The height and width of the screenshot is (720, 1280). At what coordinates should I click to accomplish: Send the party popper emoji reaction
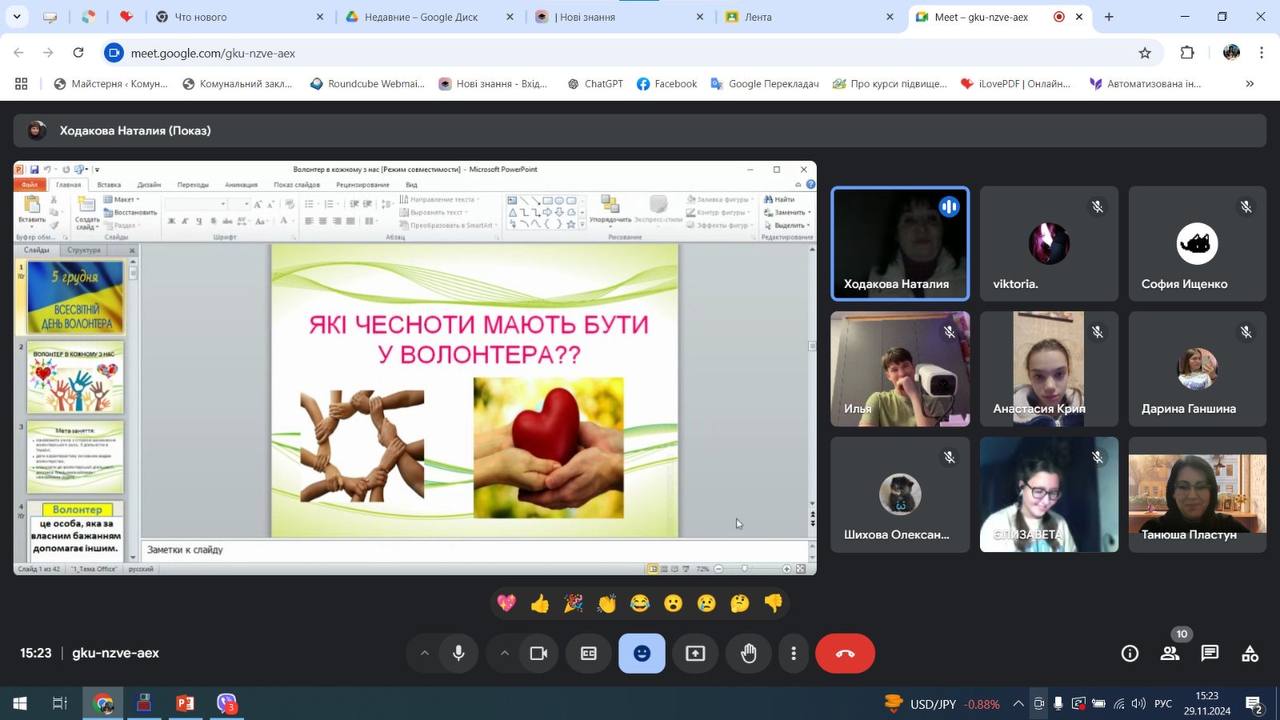[x=573, y=603]
